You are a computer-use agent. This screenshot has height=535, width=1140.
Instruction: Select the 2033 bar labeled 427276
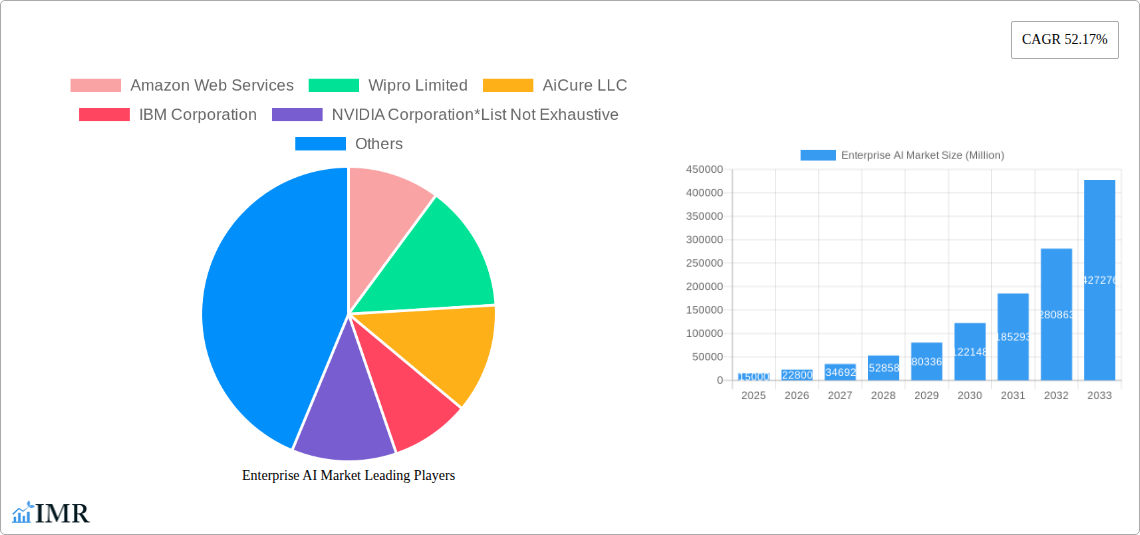(x=1099, y=280)
